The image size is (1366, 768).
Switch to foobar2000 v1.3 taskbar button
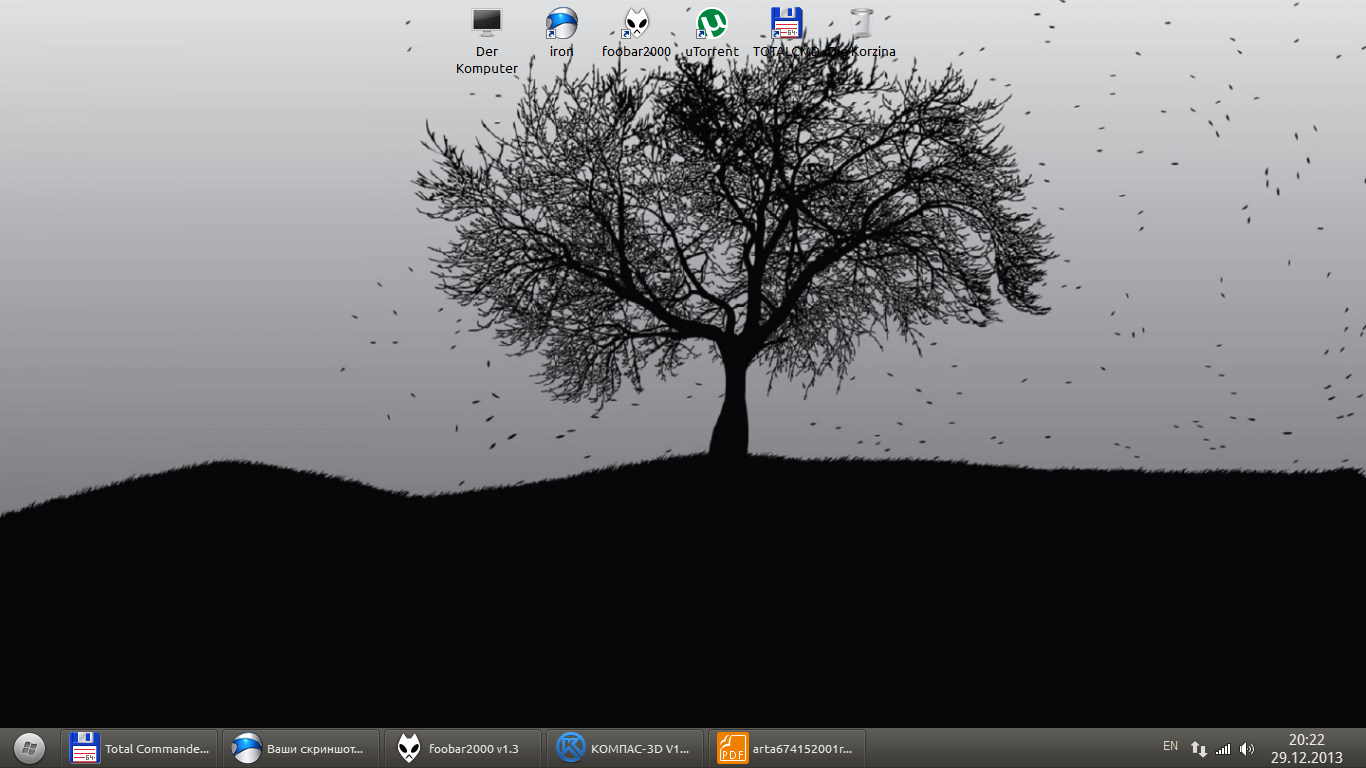(x=462, y=748)
